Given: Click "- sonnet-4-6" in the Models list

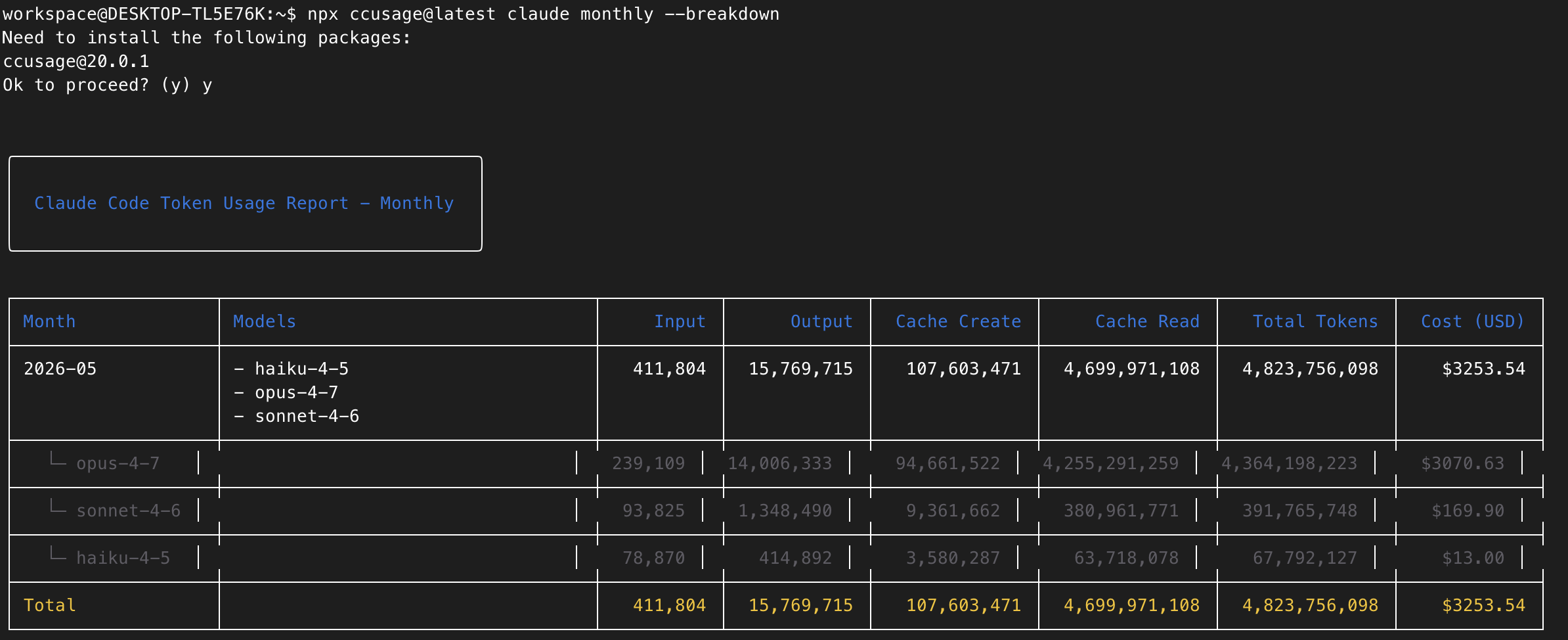Looking at the screenshot, I should [296, 416].
